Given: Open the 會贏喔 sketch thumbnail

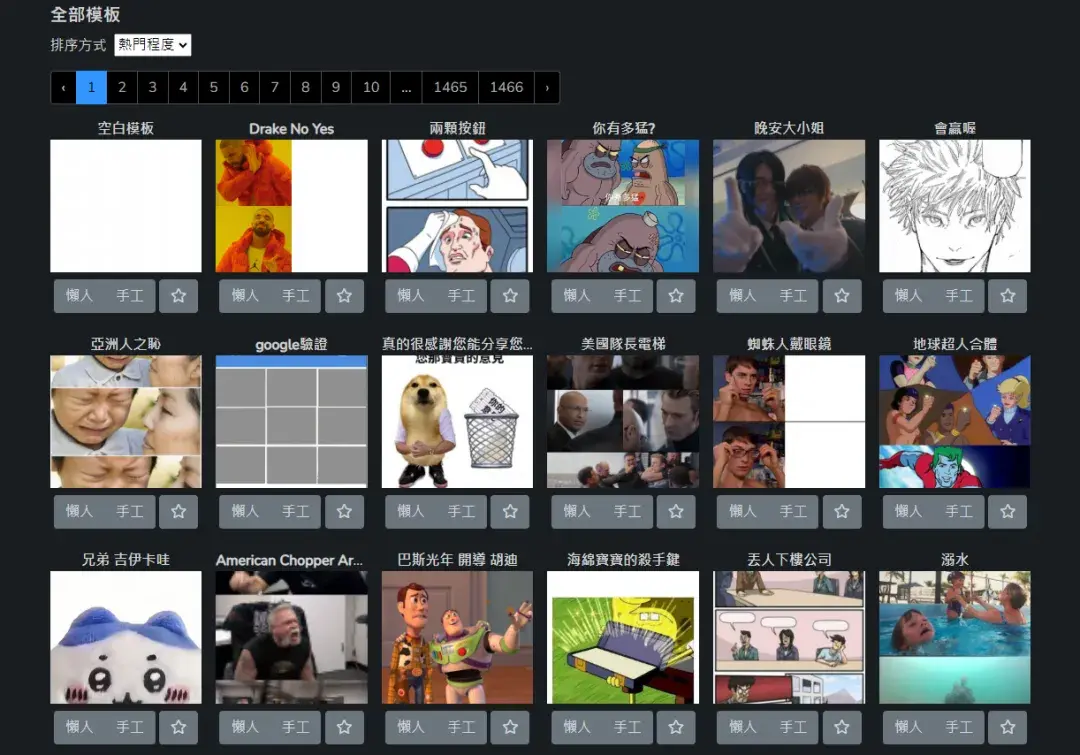Looking at the screenshot, I should point(955,206).
